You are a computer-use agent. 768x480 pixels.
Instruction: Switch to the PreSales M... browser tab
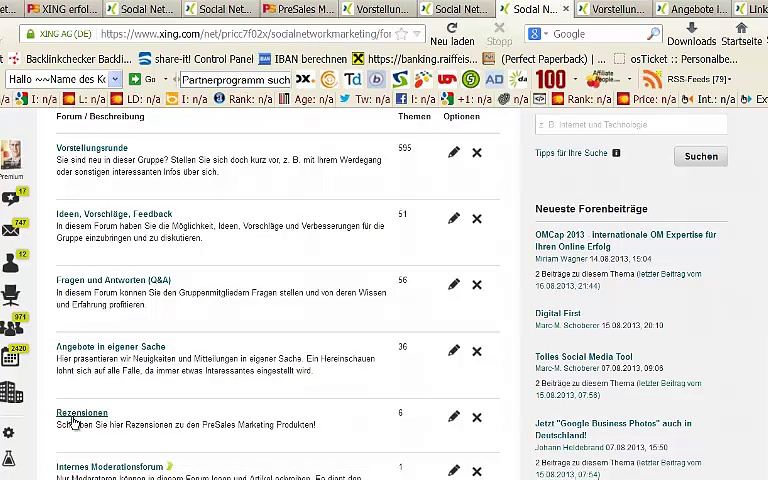point(298,9)
